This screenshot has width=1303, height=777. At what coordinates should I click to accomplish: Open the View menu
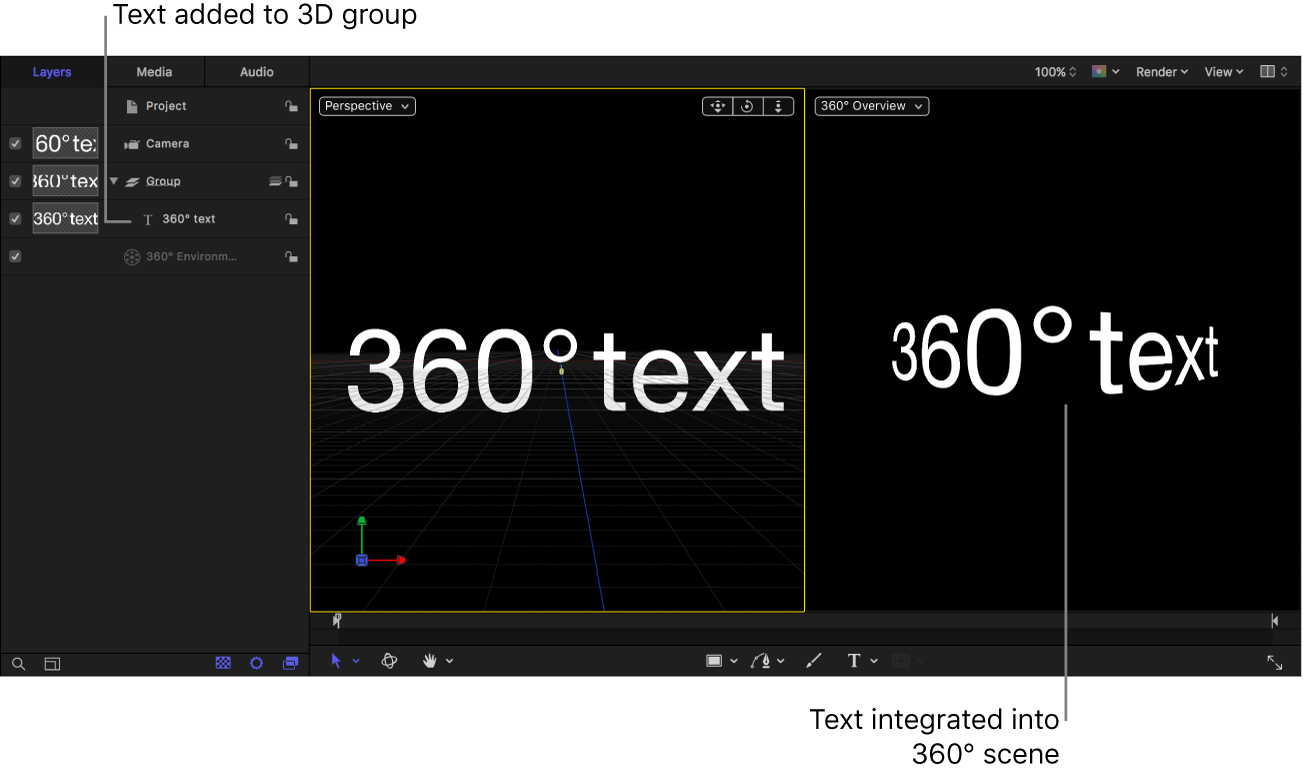pyautogui.click(x=1222, y=71)
